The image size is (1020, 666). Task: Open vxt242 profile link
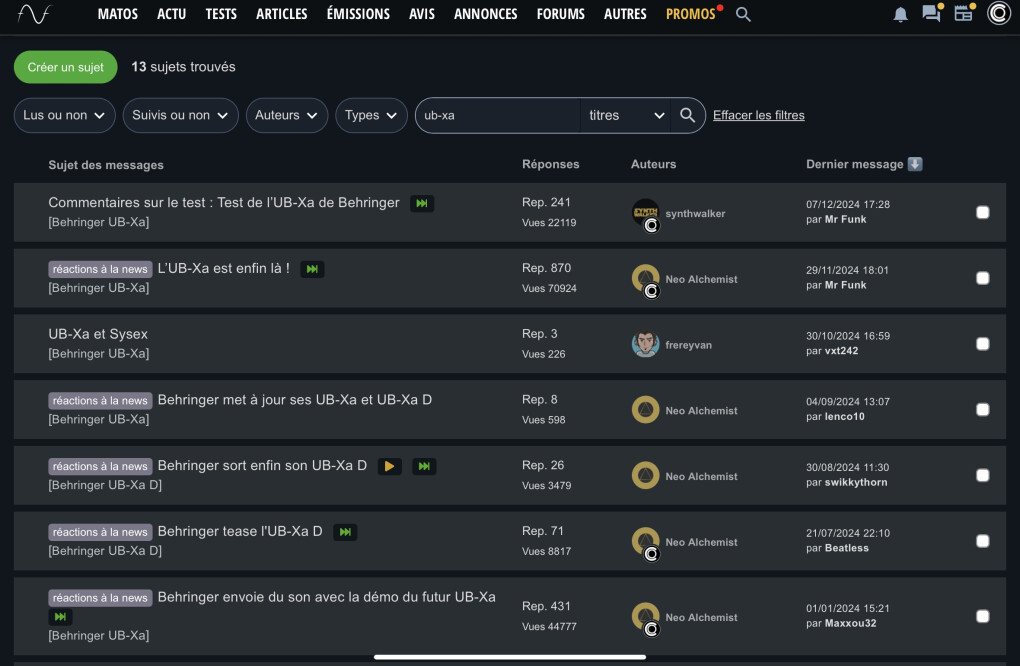(841, 351)
